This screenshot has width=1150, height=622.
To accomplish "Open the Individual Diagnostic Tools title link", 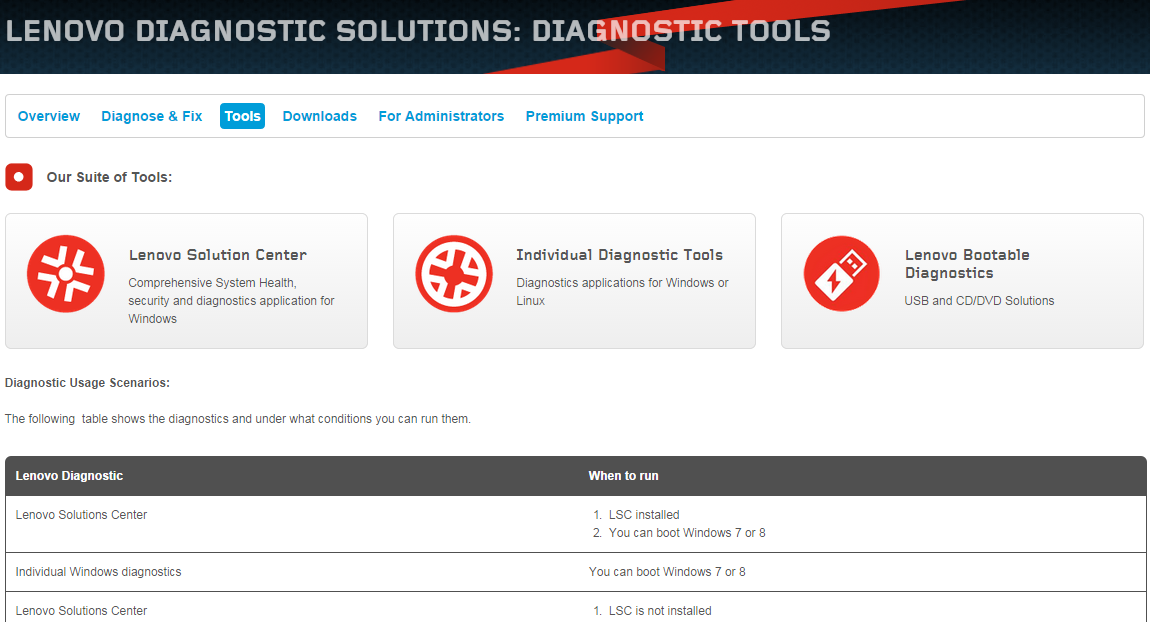I will [x=620, y=255].
